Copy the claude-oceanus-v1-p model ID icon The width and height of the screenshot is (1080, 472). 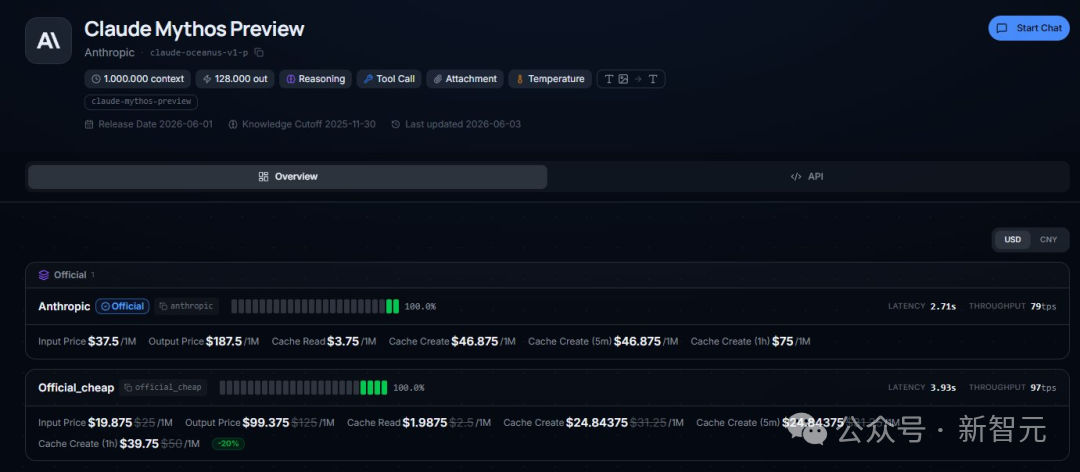[259, 52]
